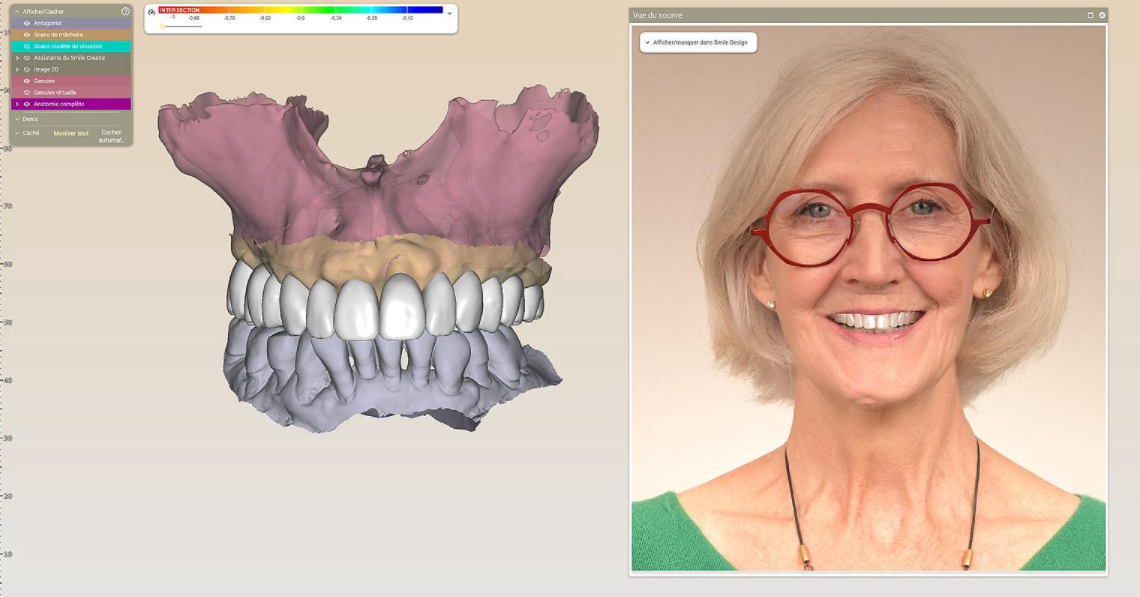Expand the Intersection color scale dropdown arrow
The image size is (1140, 597).
point(450,13)
